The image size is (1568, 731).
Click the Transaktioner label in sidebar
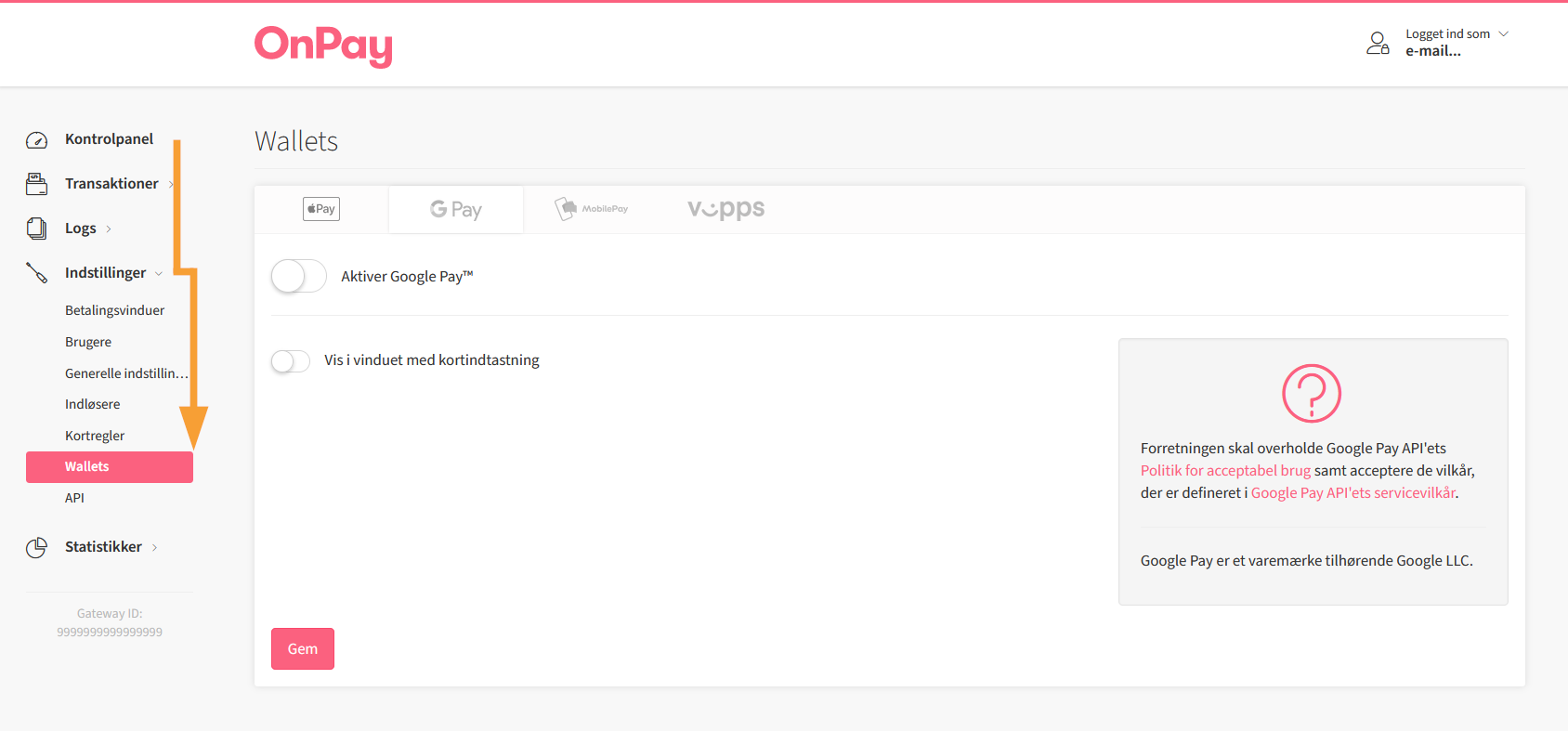(111, 183)
